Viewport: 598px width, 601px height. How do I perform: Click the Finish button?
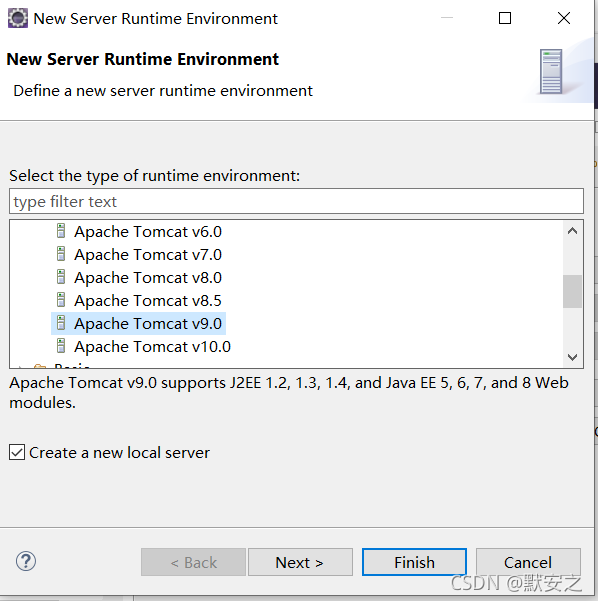click(414, 562)
